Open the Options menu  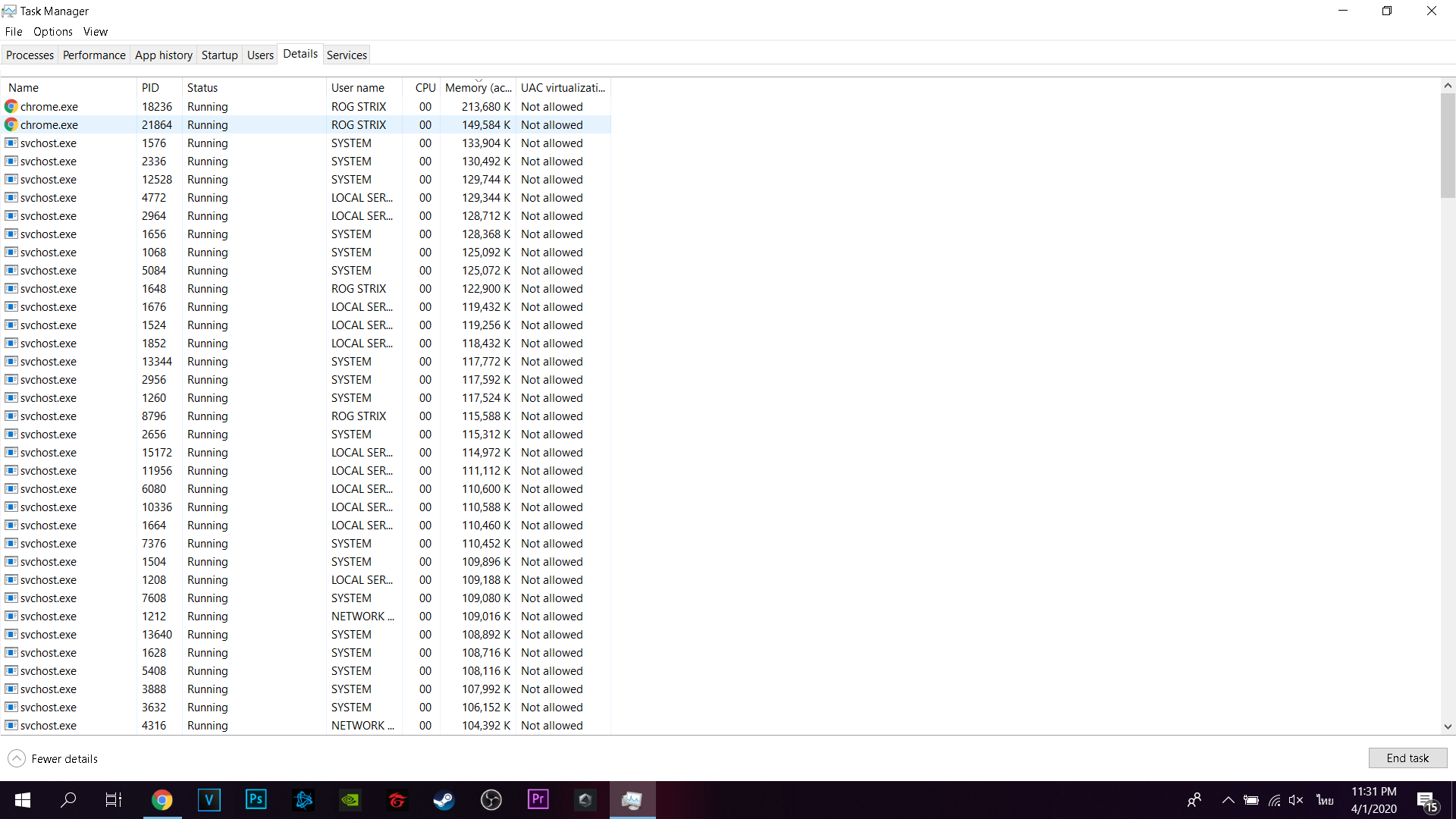(x=52, y=32)
